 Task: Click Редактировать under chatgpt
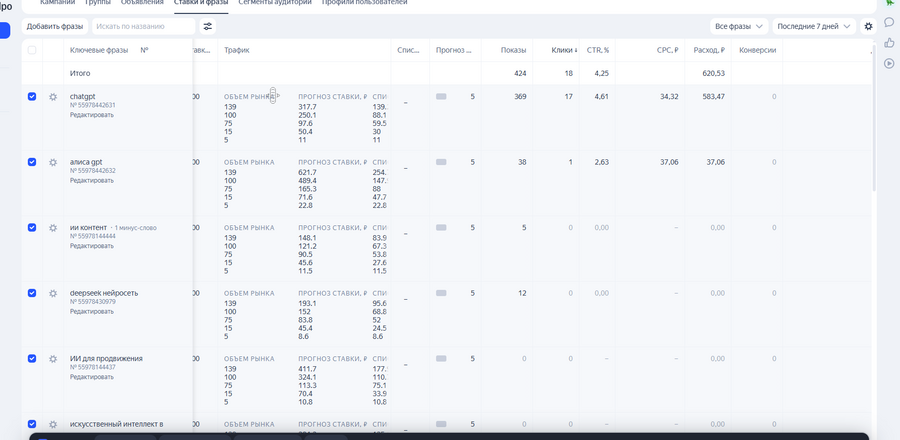(x=92, y=115)
